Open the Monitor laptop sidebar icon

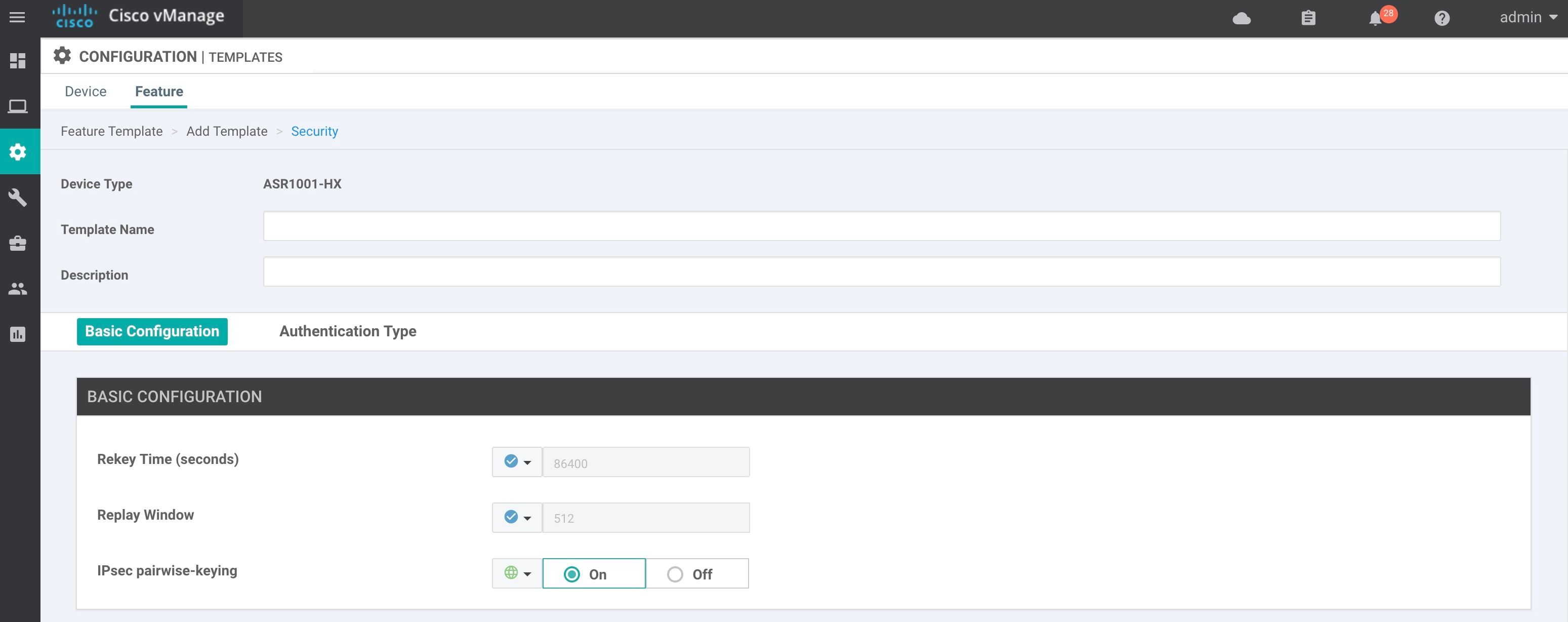tap(18, 106)
